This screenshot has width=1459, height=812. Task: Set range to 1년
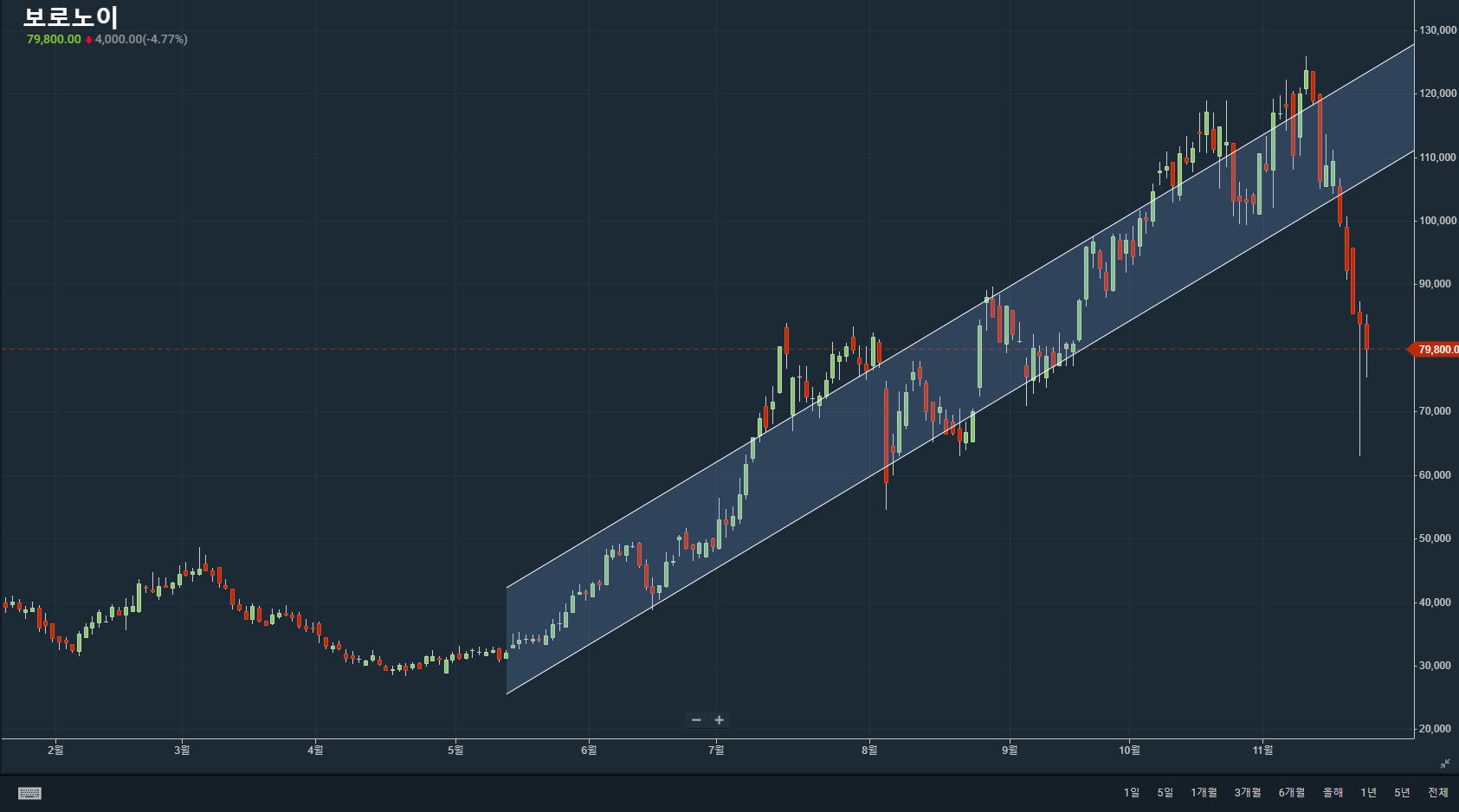(x=1368, y=793)
